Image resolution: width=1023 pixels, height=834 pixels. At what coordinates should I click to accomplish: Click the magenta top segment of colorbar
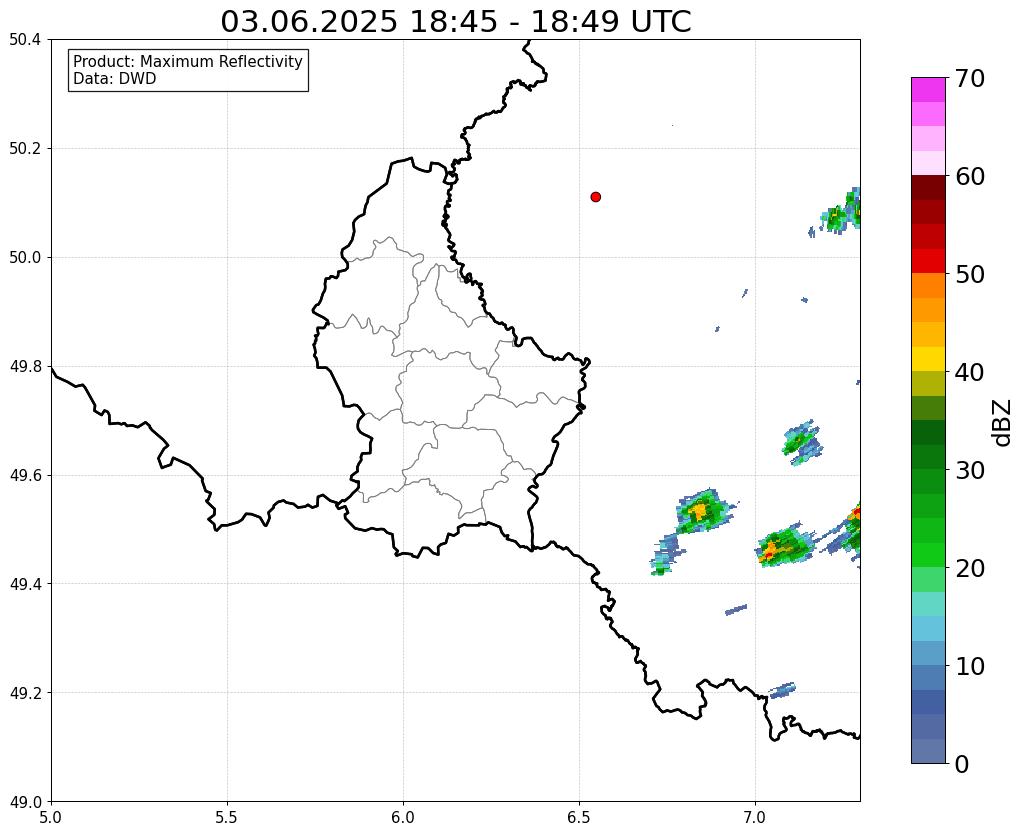pyautogui.click(x=928, y=90)
